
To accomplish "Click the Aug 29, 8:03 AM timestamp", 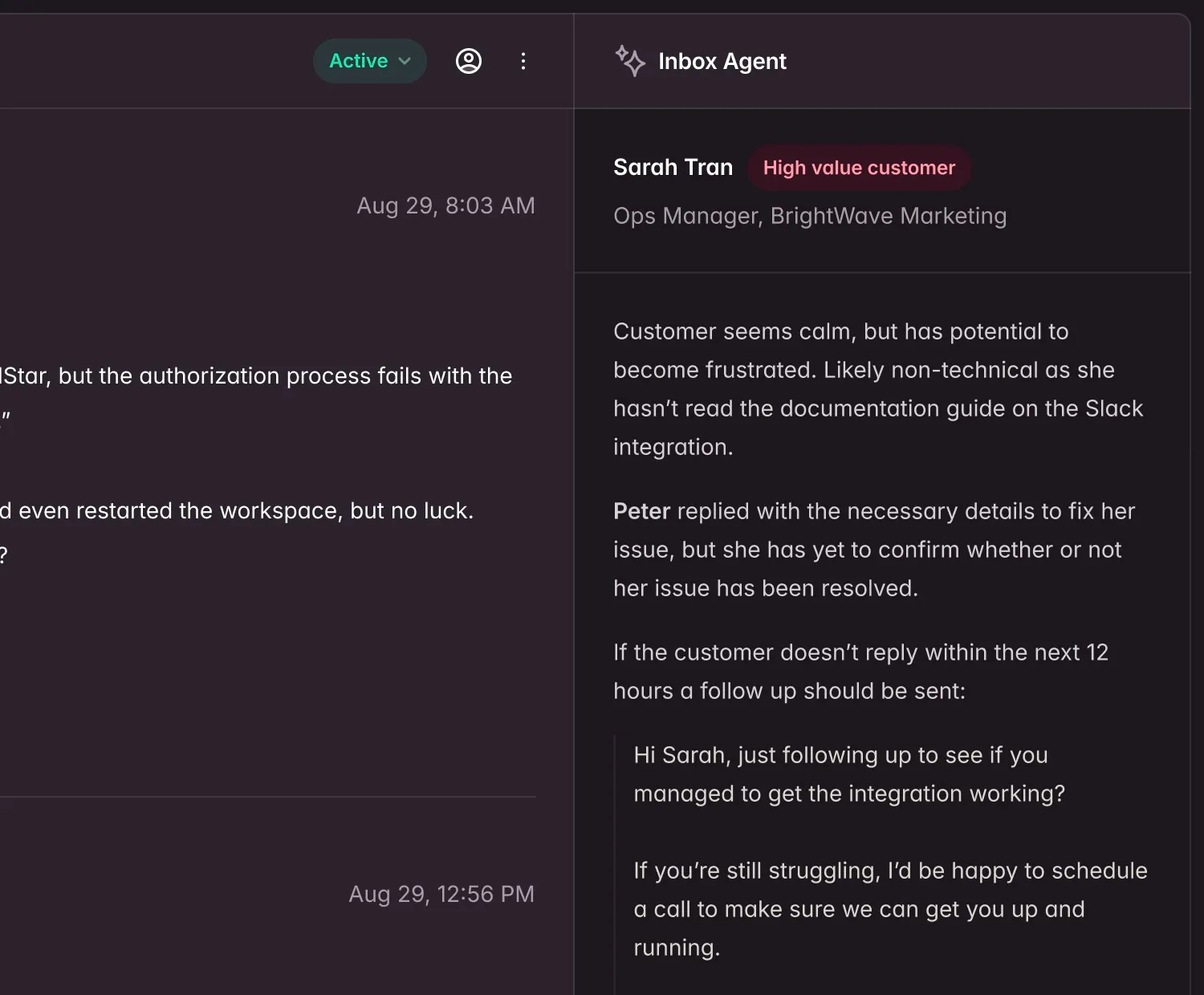I will point(445,205).
